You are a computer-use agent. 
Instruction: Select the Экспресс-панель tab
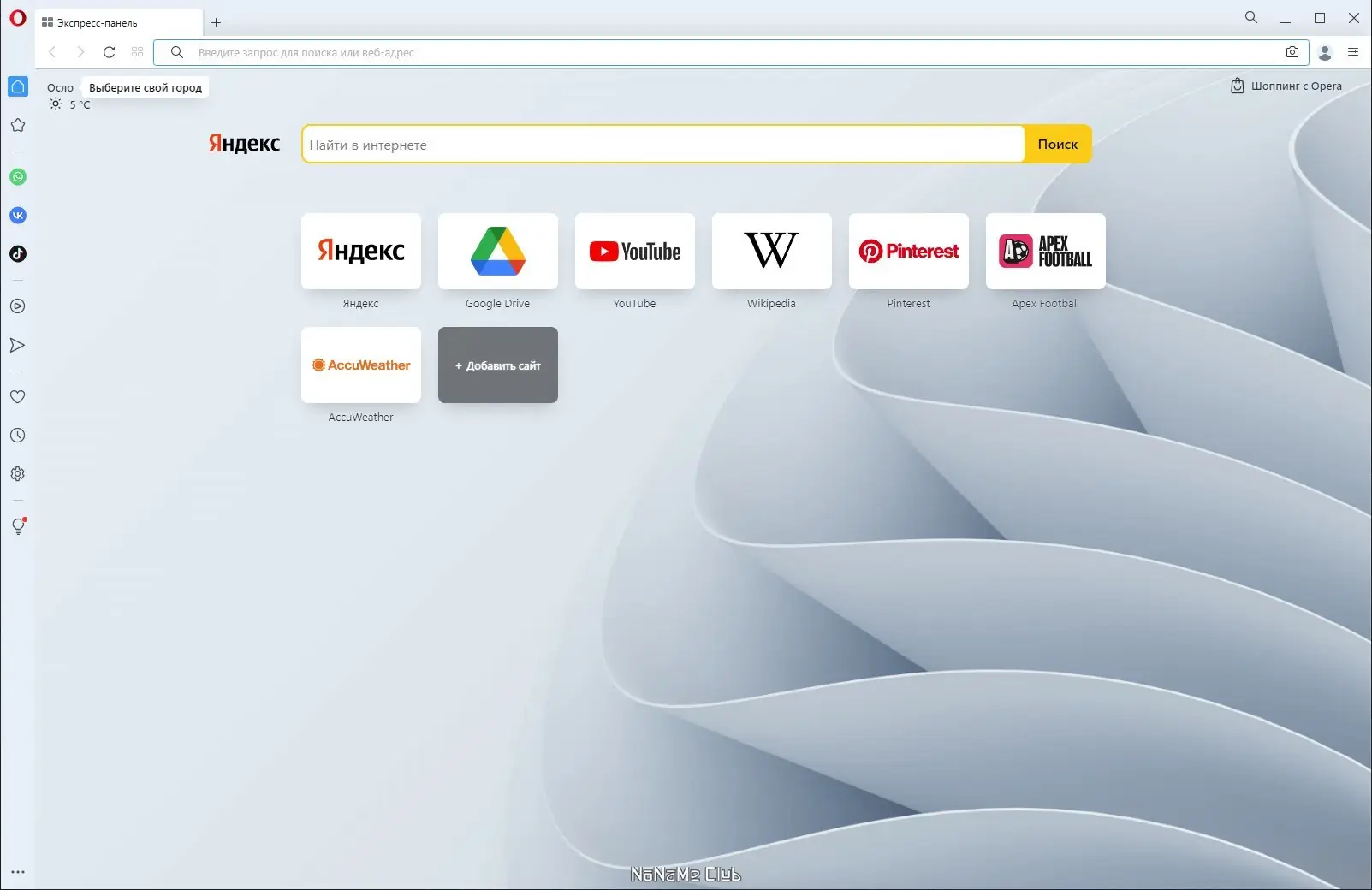tap(119, 22)
